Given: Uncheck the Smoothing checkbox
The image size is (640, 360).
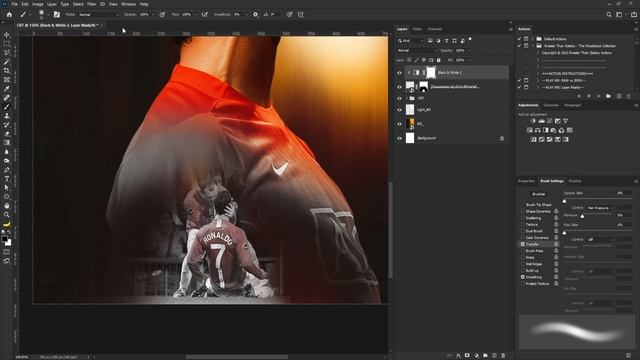Looking at the screenshot, I should point(523,277).
